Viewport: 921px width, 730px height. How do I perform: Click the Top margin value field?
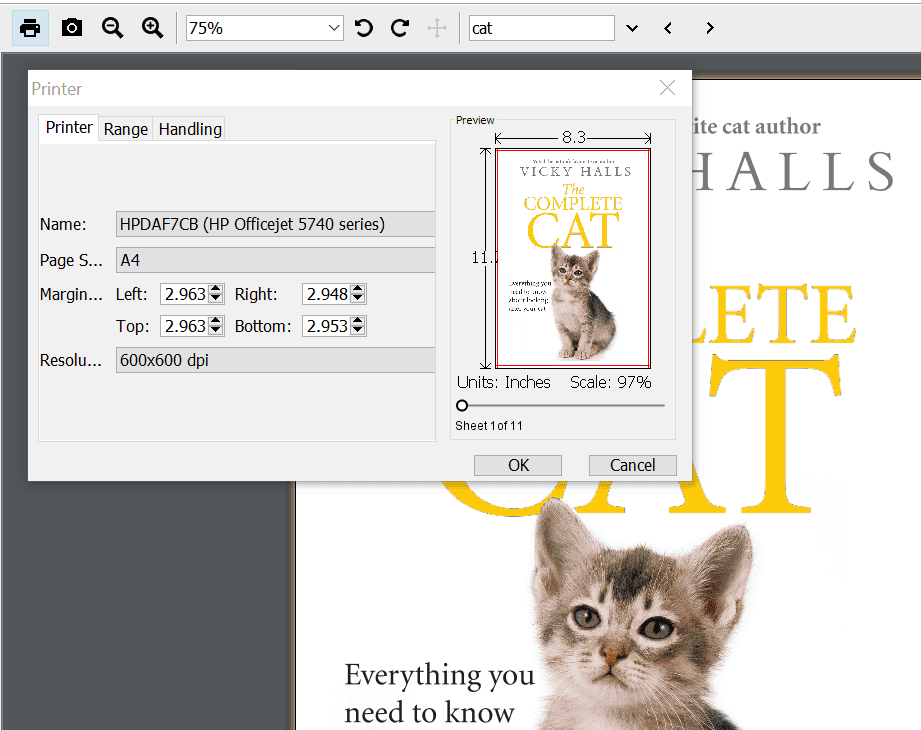[x=184, y=325]
